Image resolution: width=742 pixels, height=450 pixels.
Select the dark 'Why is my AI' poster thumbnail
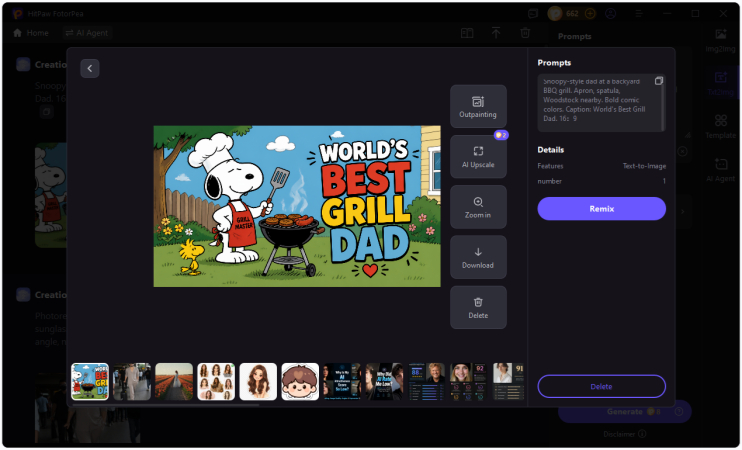coord(343,382)
